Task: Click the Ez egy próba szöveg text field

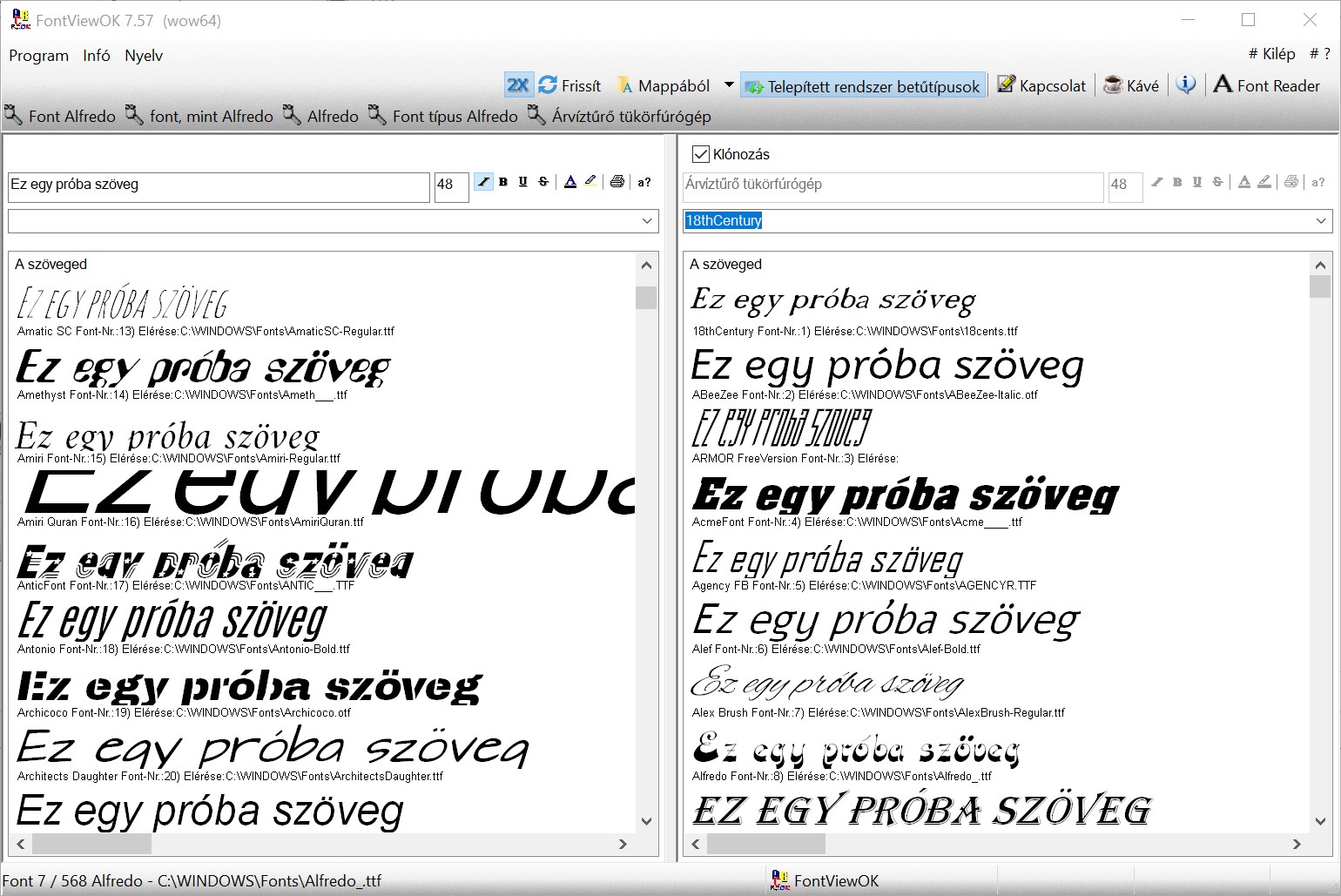Action: click(x=218, y=185)
